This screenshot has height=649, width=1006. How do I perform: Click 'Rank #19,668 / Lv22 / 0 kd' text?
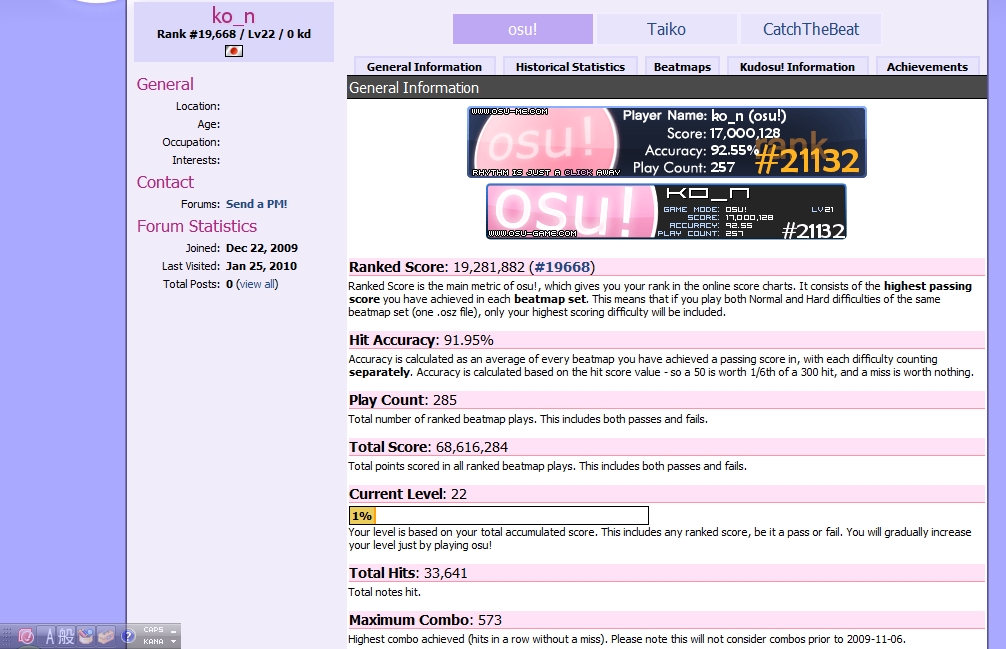pyautogui.click(x=234, y=34)
